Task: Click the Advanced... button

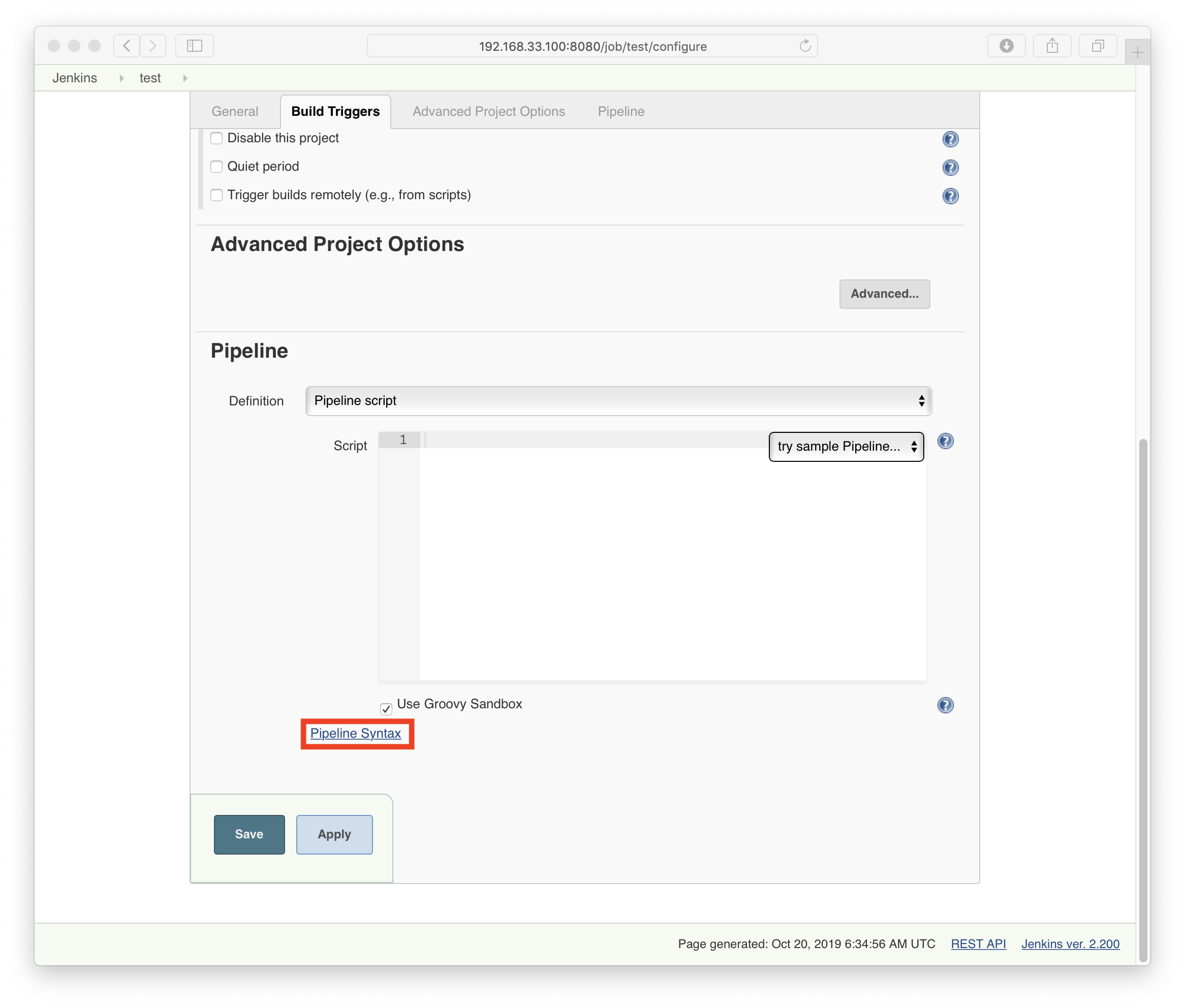Action: (x=884, y=294)
